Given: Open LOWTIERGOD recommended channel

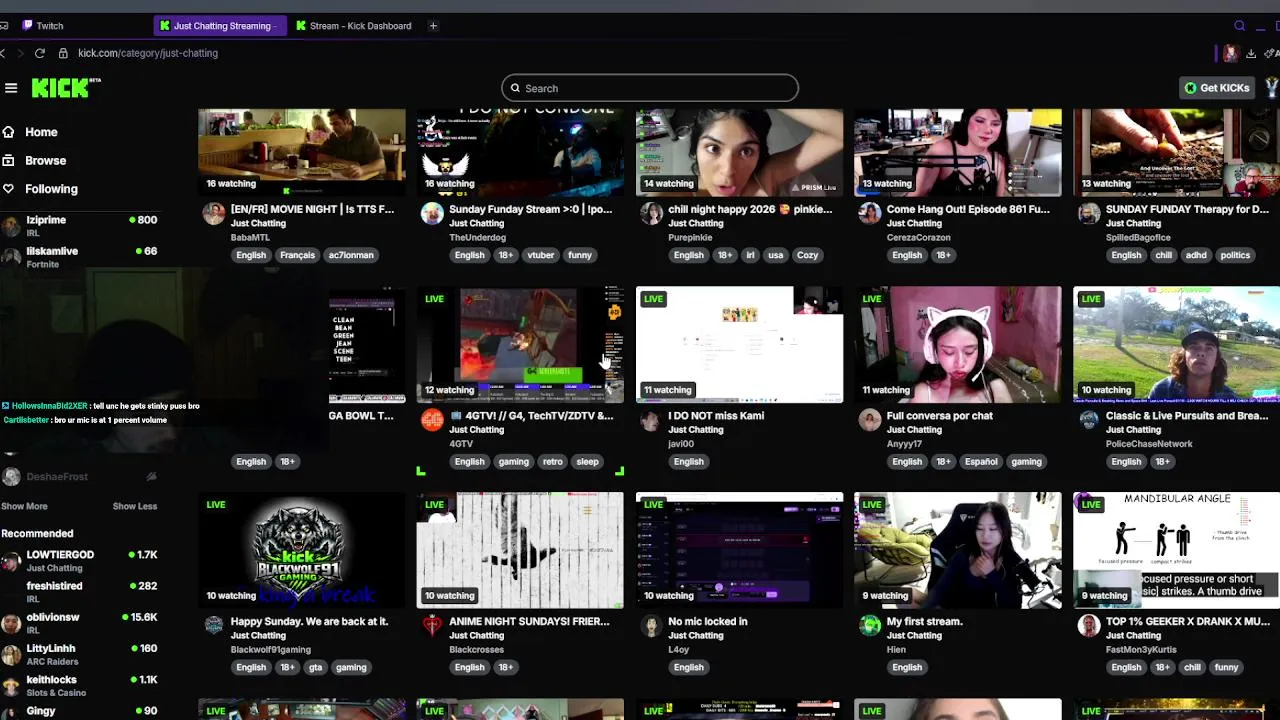Looking at the screenshot, I should [x=80, y=561].
